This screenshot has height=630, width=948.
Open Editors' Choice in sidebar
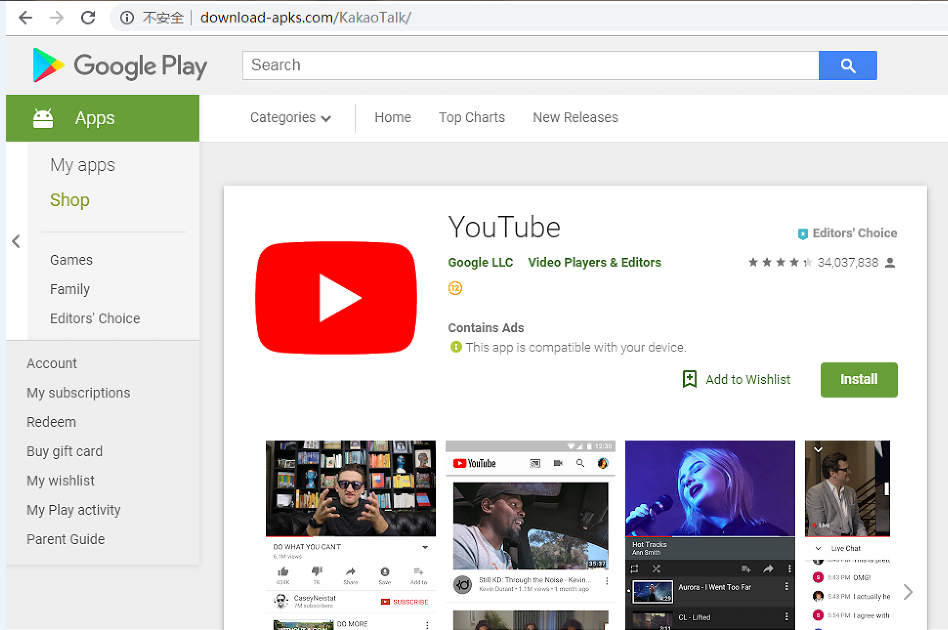pos(95,318)
